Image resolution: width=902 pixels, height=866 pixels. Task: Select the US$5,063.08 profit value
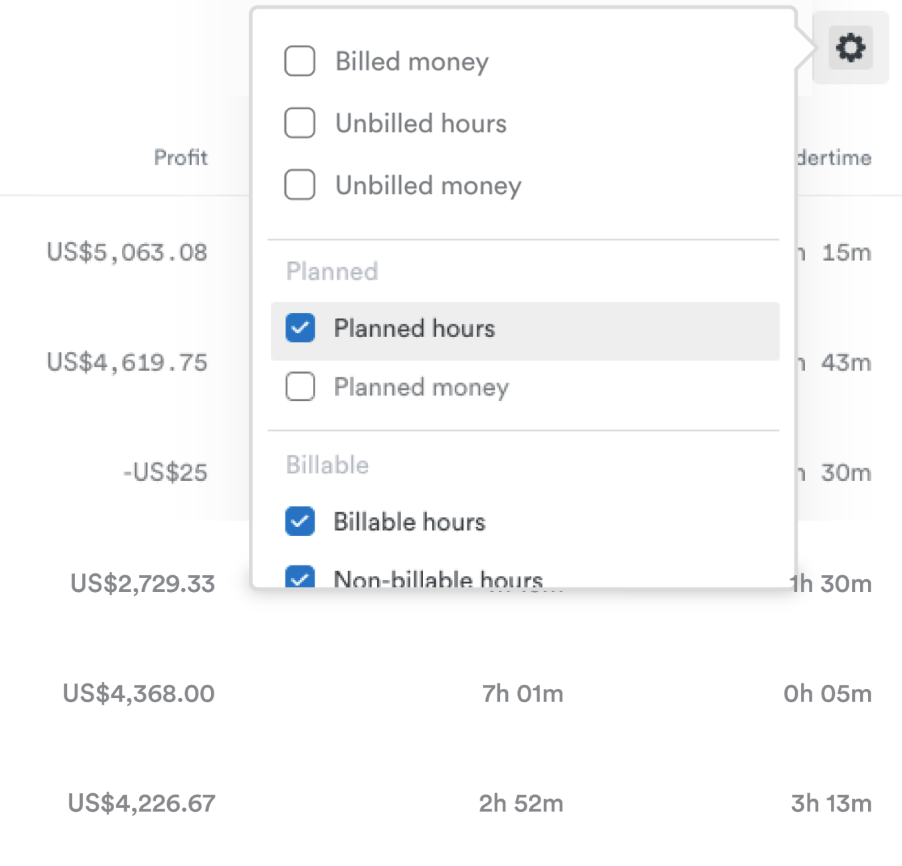pyautogui.click(x=127, y=252)
